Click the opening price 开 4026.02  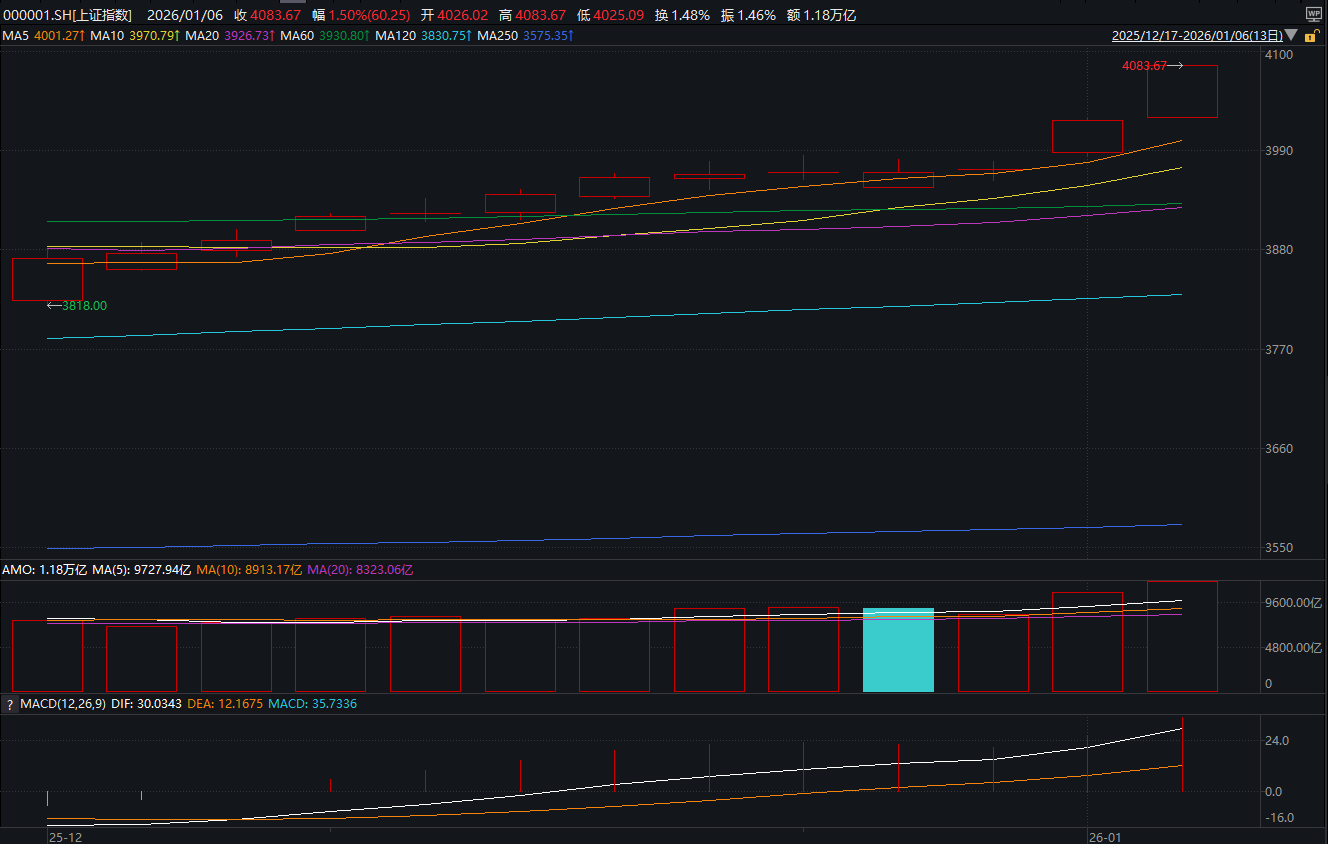[455, 15]
